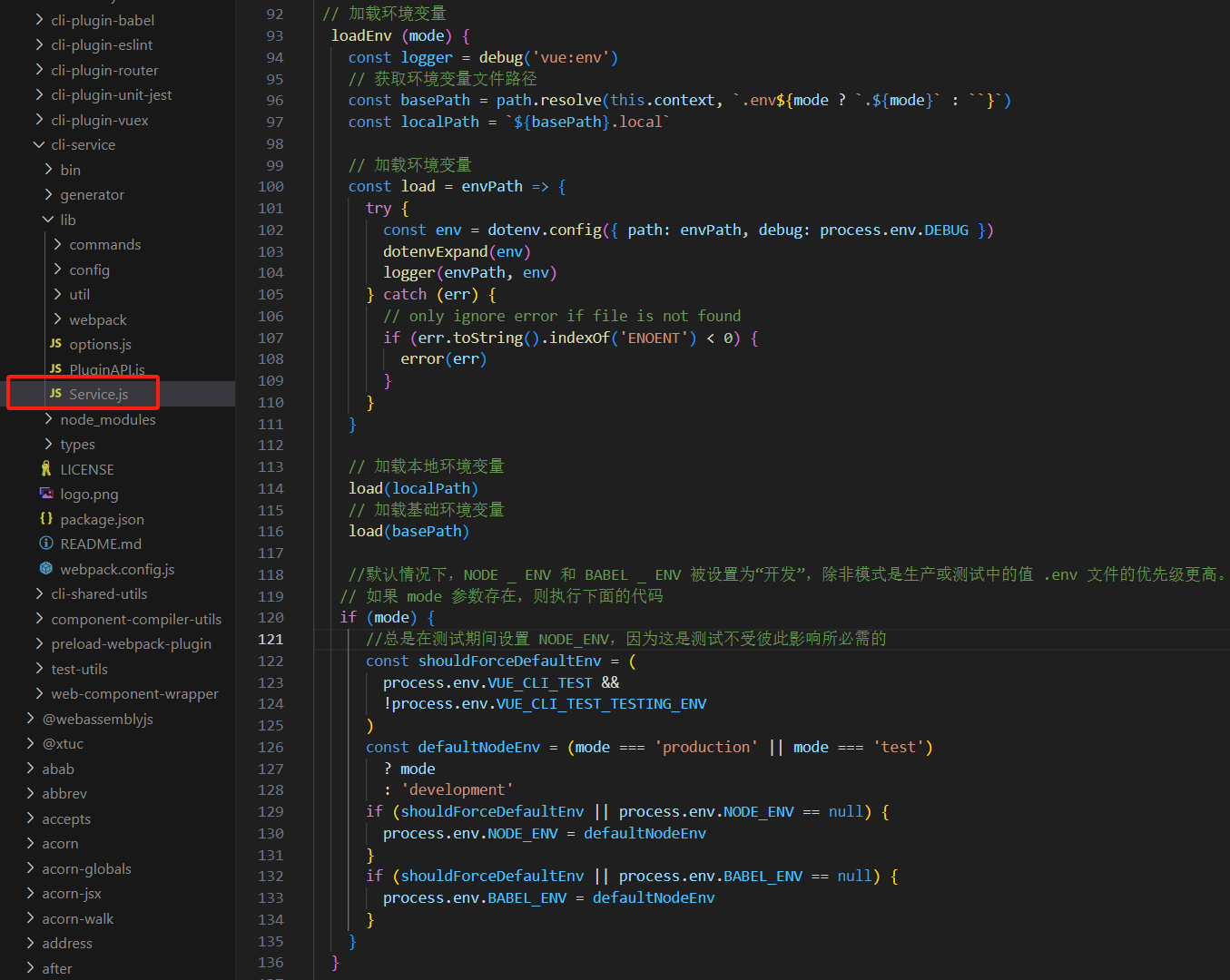Viewport: 1230px width, 980px height.
Task: Click 'localPath' declaration on line 97
Action: (x=440, y=122)
